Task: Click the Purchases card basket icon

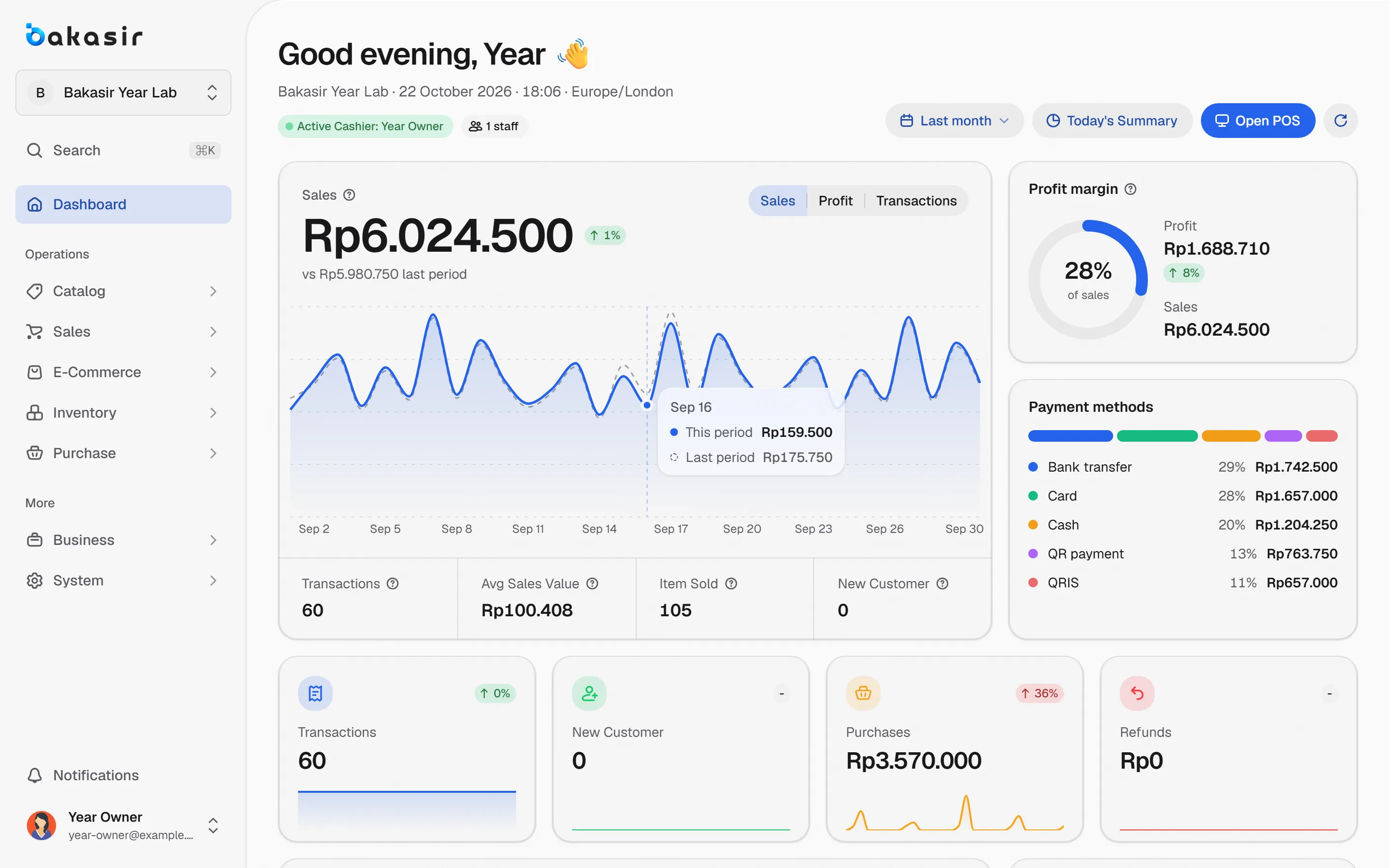Action: [863, 693]
